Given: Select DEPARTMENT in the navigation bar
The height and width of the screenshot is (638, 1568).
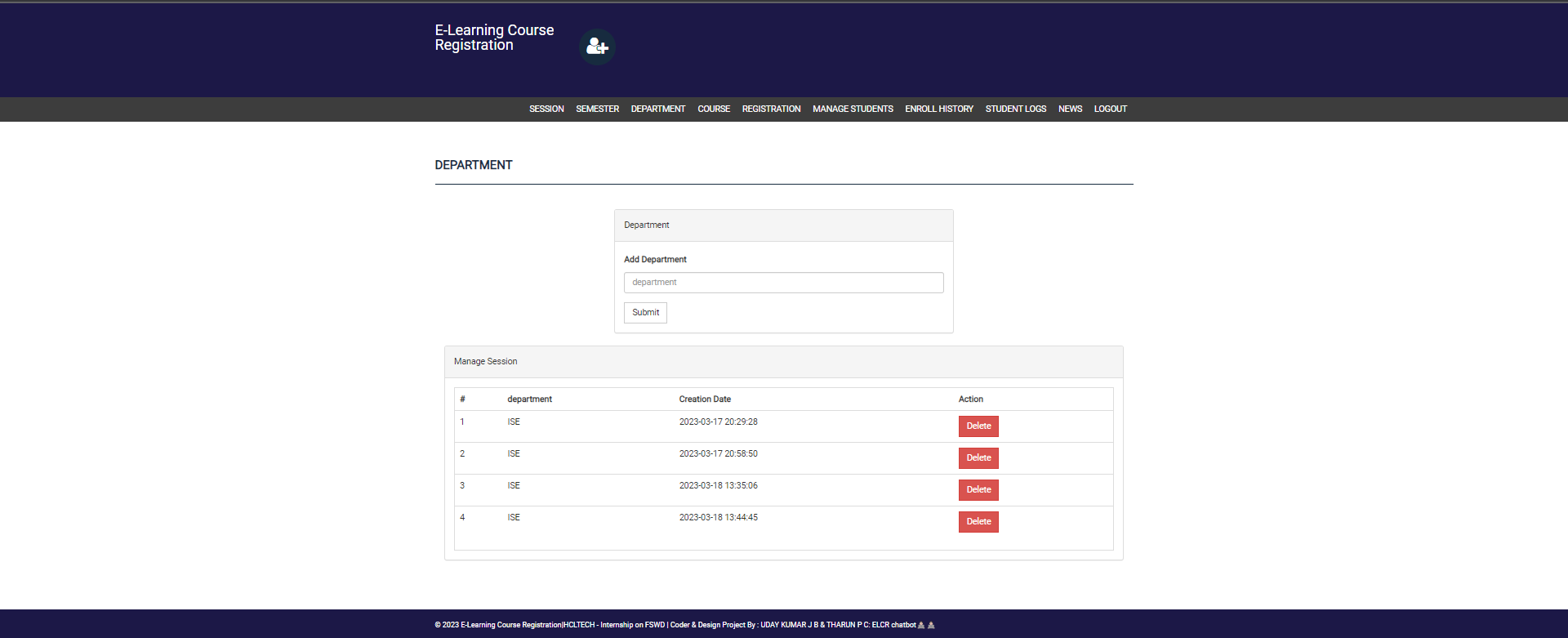Looking at the screenshot, I should [x=658, y=109].
